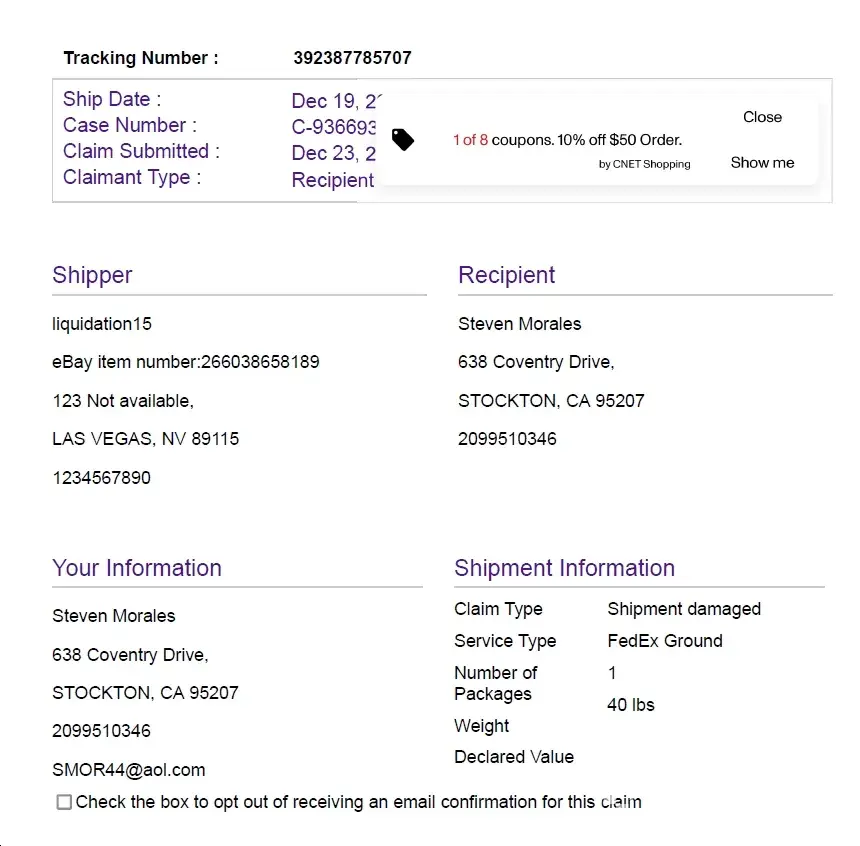Close the CNET Shopping coupon popup
Viewport: 860px width, 846px height.
(x=762, y=117)
